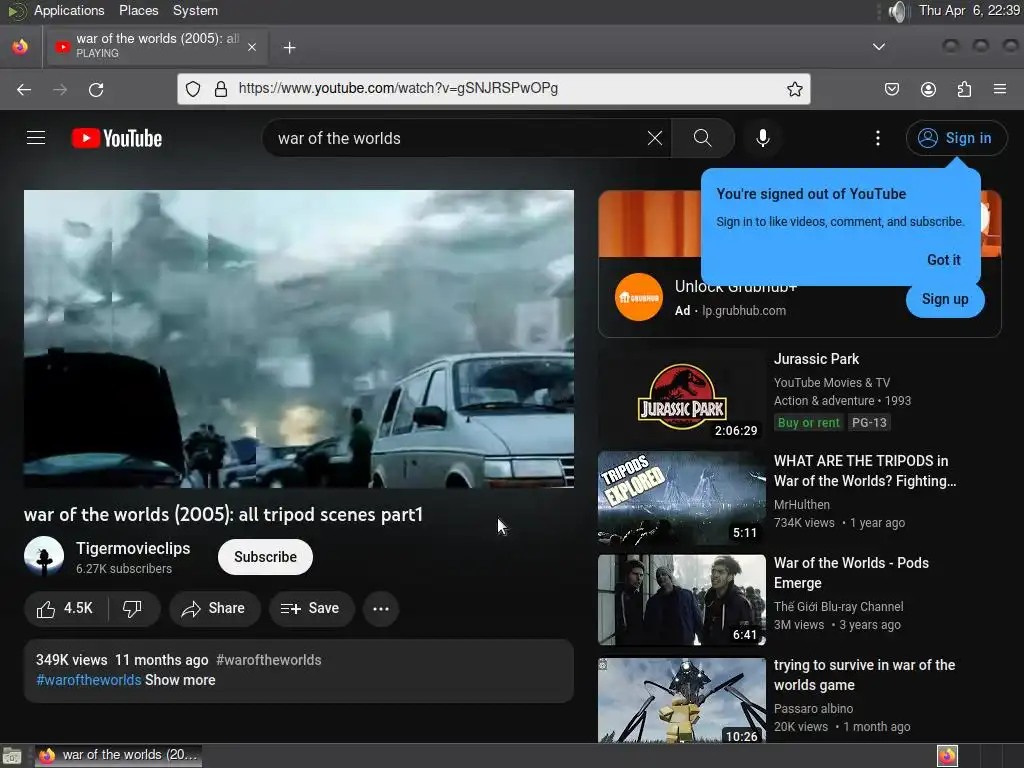Open the tracking protection shield icon
The height and width of the screenshot is (768, 1024).
[193, 89]
